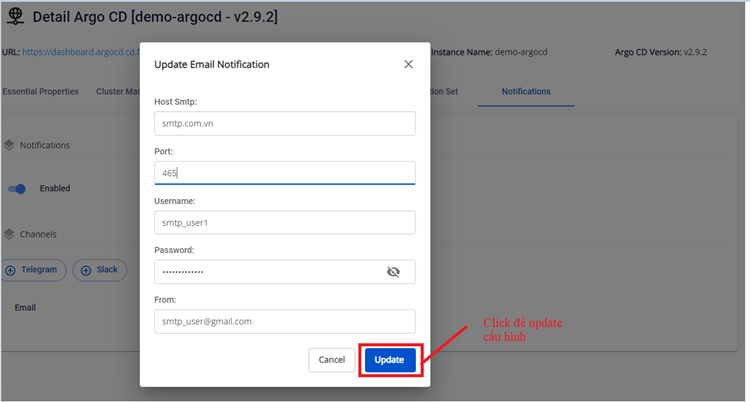Click into the Port field showing 465
Viewport: 750px width, 402px height.
(284, 172)
